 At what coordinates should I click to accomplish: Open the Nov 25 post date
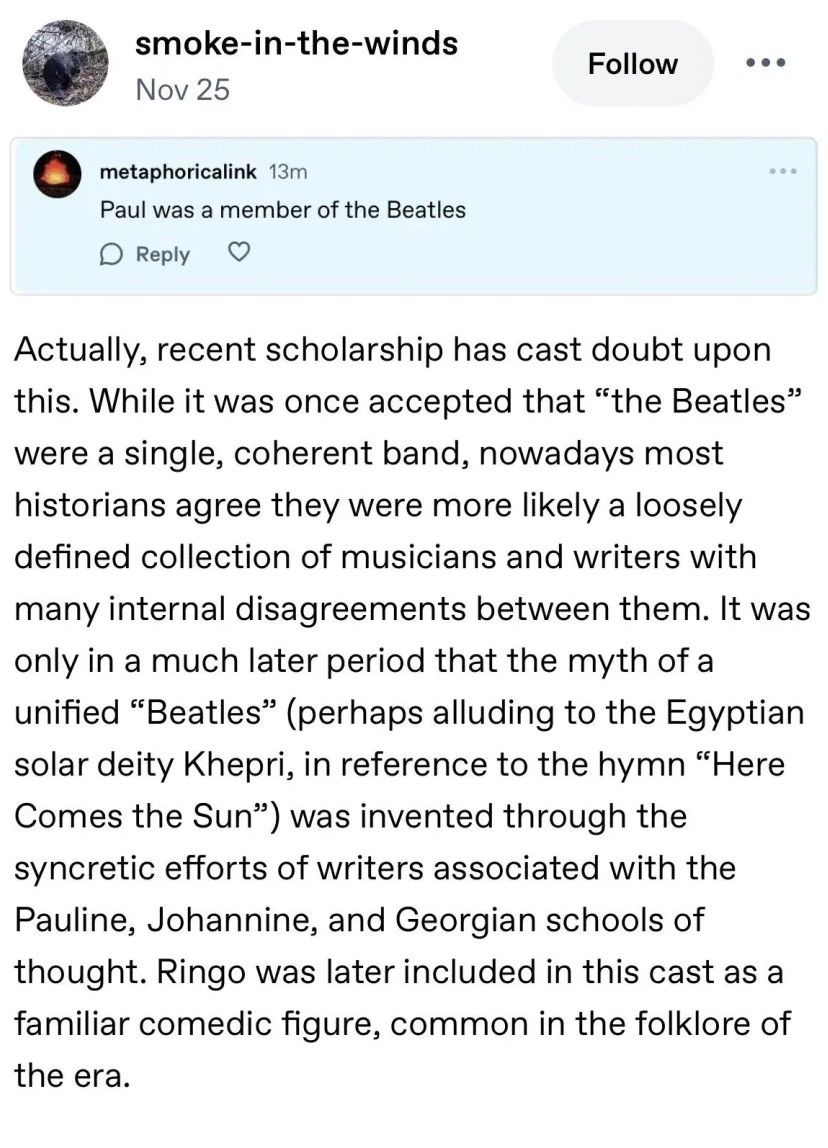point(182,90)
